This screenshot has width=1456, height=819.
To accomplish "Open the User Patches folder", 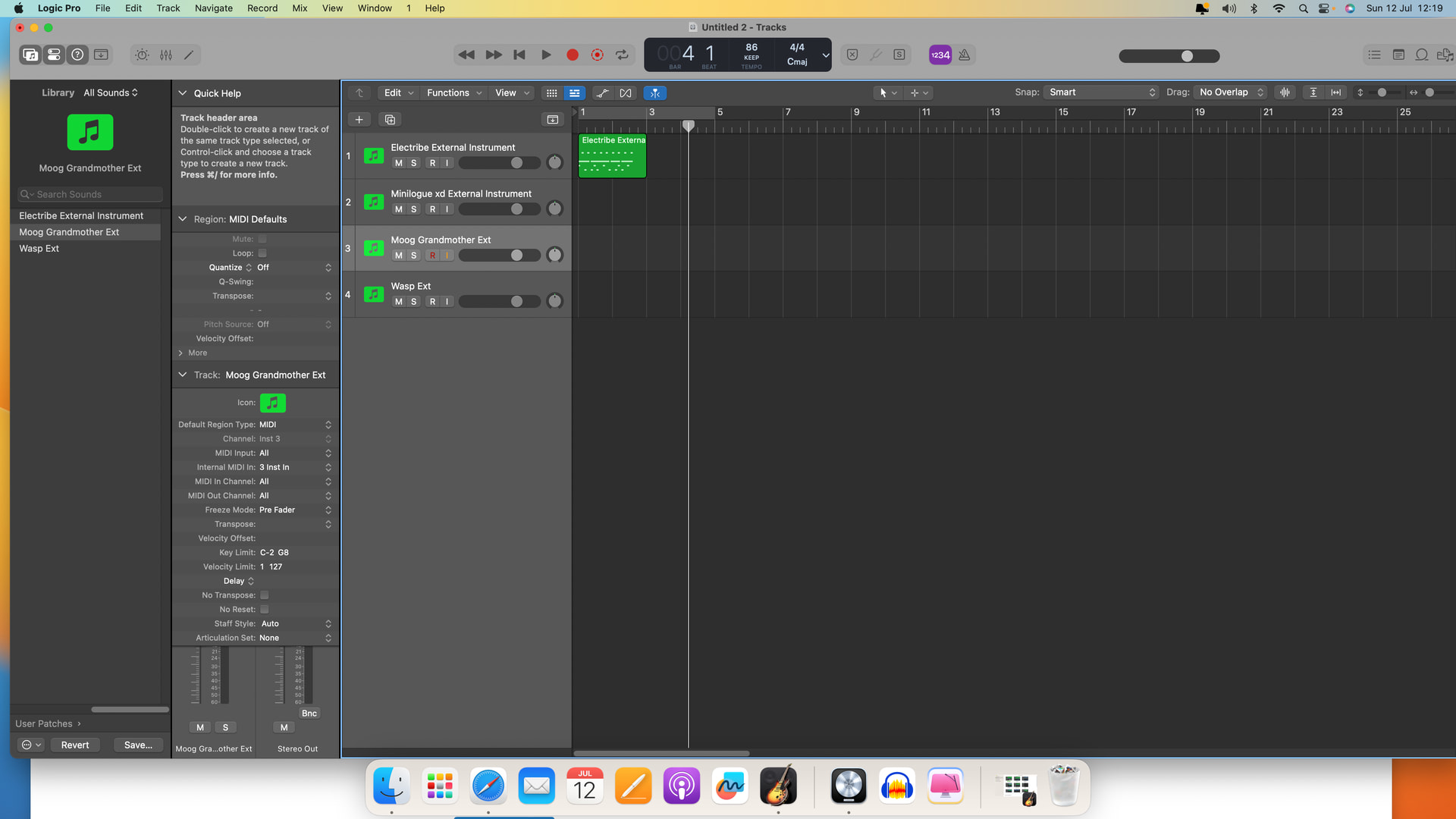I will pyautogui.click(x=48, y=724).
